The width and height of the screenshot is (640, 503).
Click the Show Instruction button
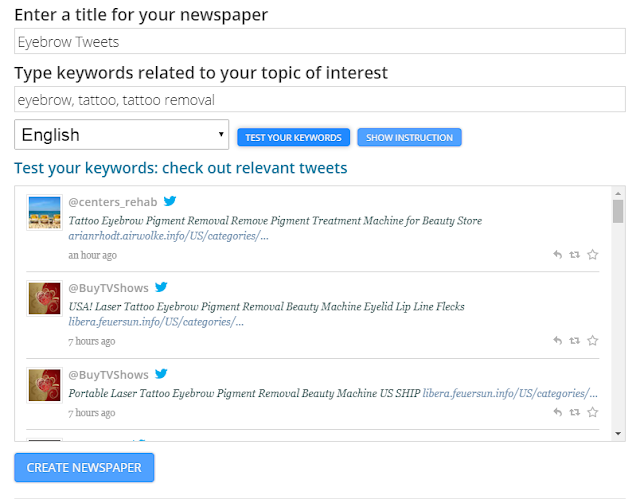(x=409, y=138)
